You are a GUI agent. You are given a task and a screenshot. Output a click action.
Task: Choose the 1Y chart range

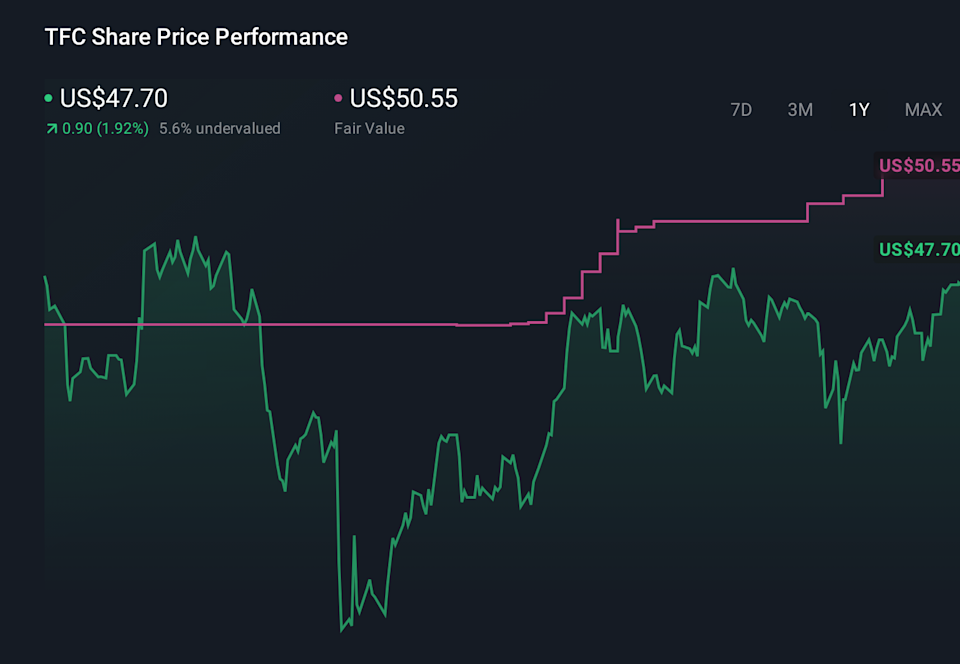coord(859,110)
